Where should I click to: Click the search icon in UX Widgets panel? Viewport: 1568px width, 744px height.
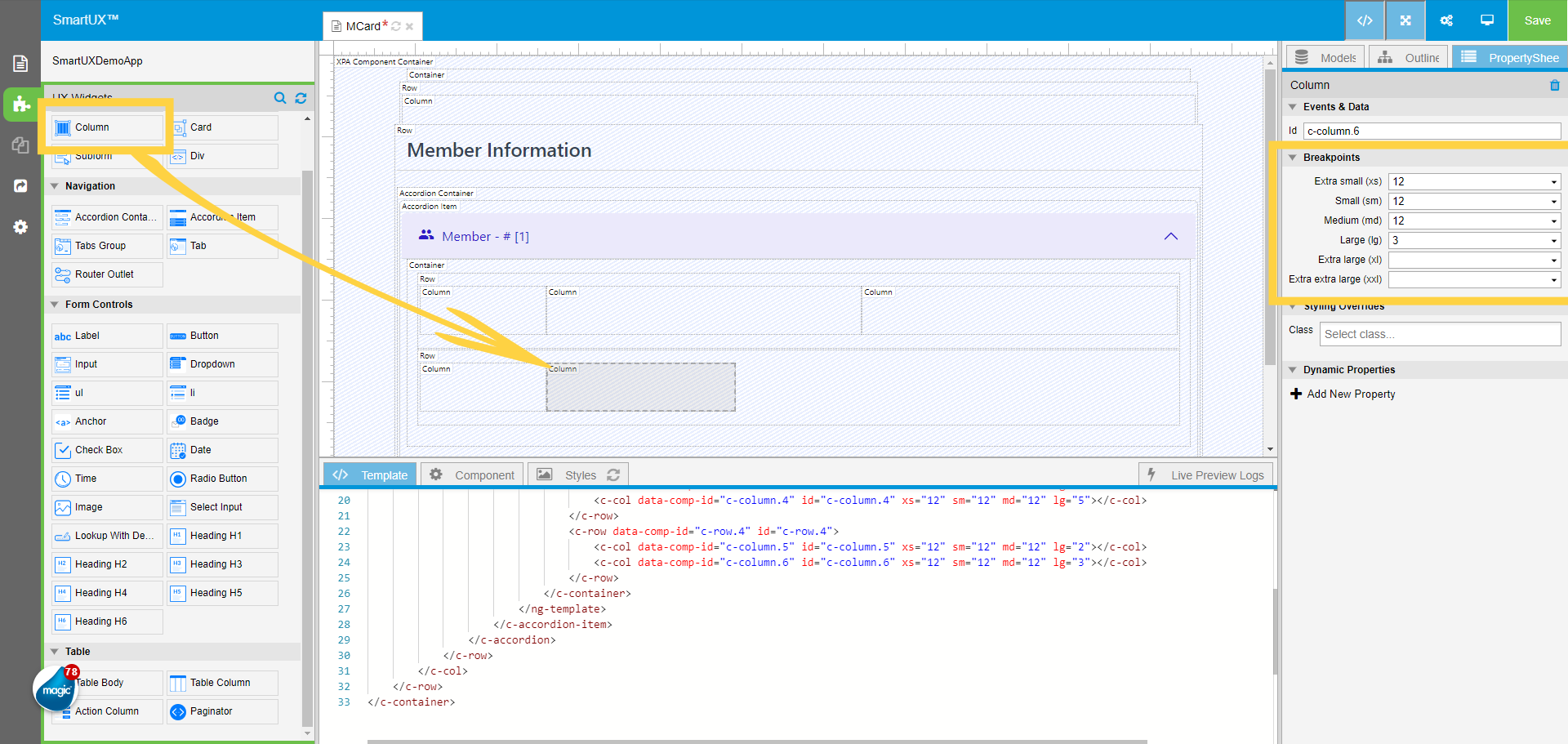point(280,98)
